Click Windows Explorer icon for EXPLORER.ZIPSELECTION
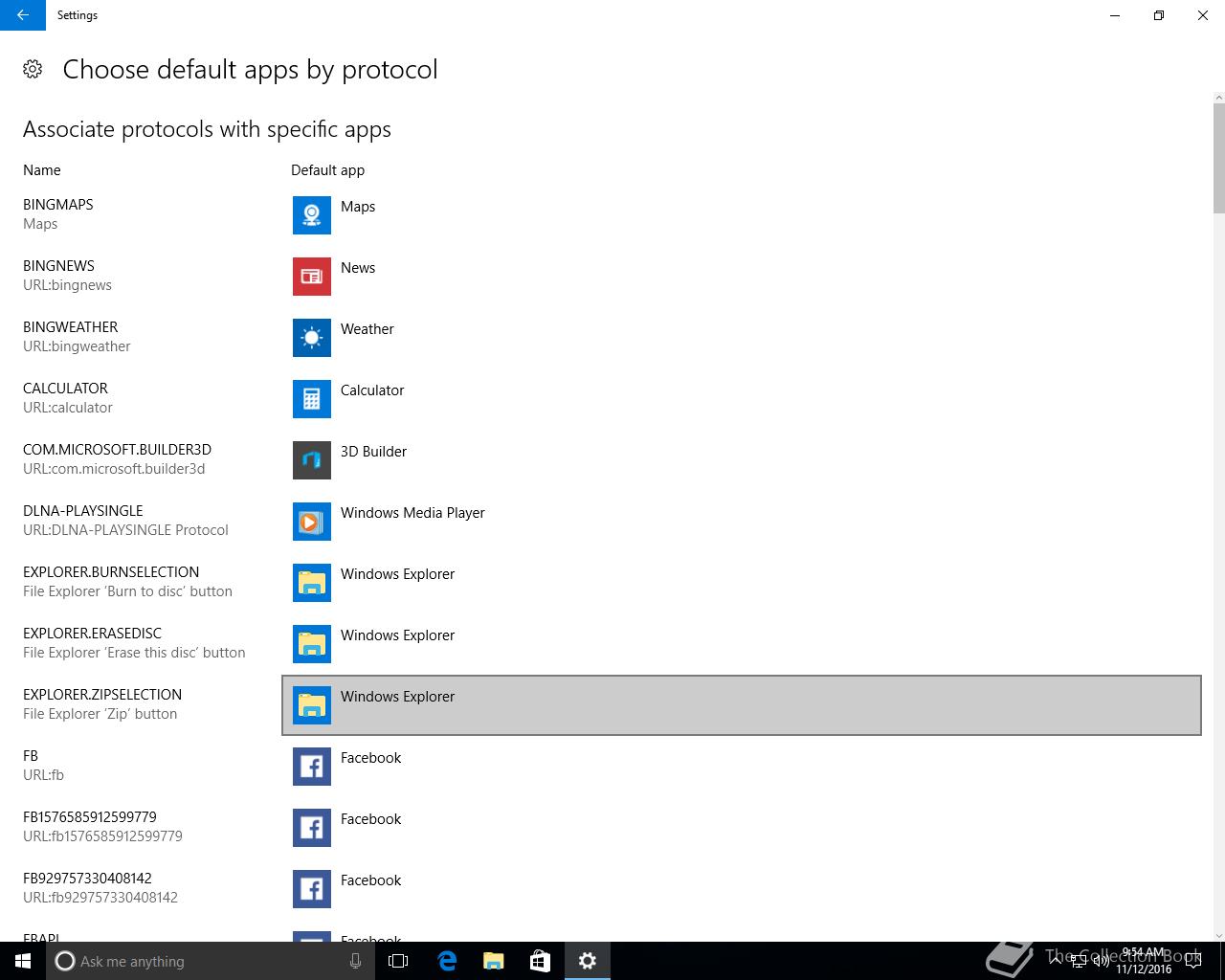 312,705
